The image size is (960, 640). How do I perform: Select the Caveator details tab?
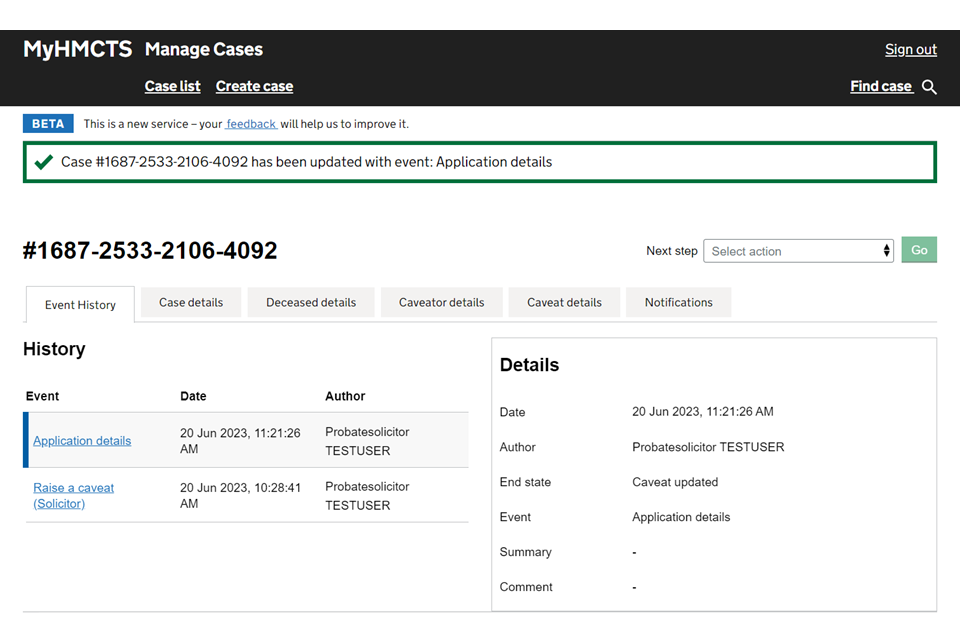pos(441,302)
